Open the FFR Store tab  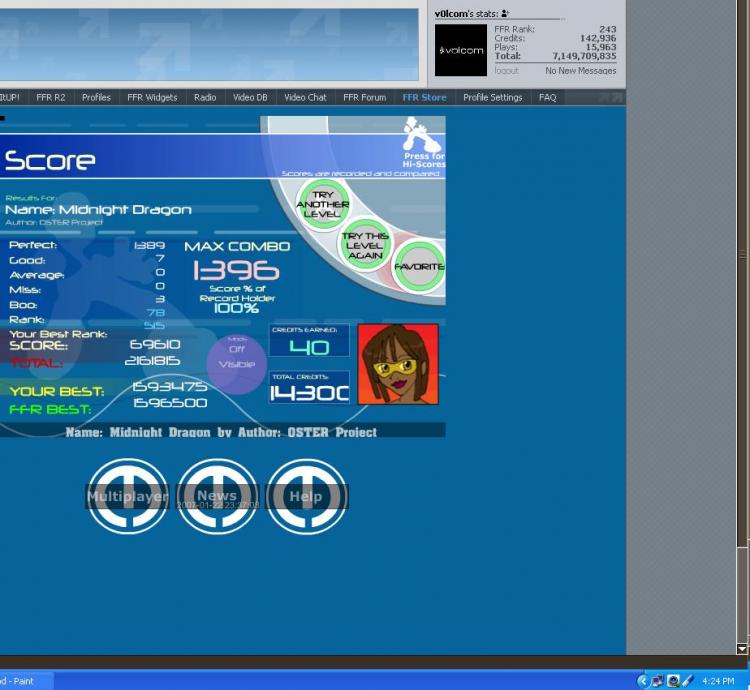[x=424, y=97]
